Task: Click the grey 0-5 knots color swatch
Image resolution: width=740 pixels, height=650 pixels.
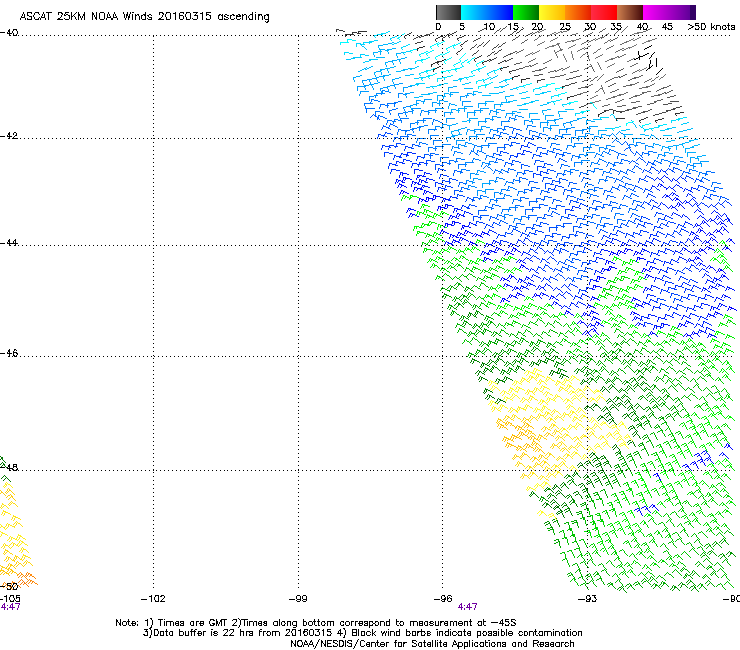Action: (x=448, y=12)
